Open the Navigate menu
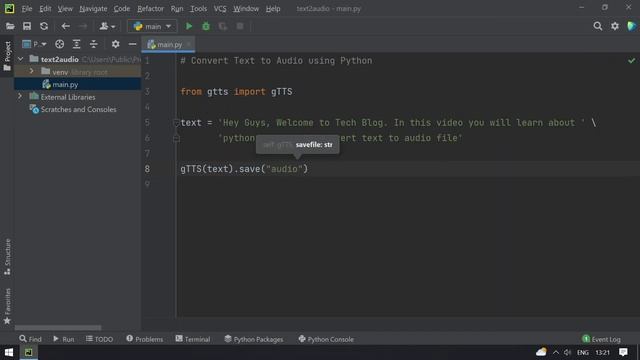Viewport: 640px width, 360px height. pyautogui.click(x=93, y=9)
